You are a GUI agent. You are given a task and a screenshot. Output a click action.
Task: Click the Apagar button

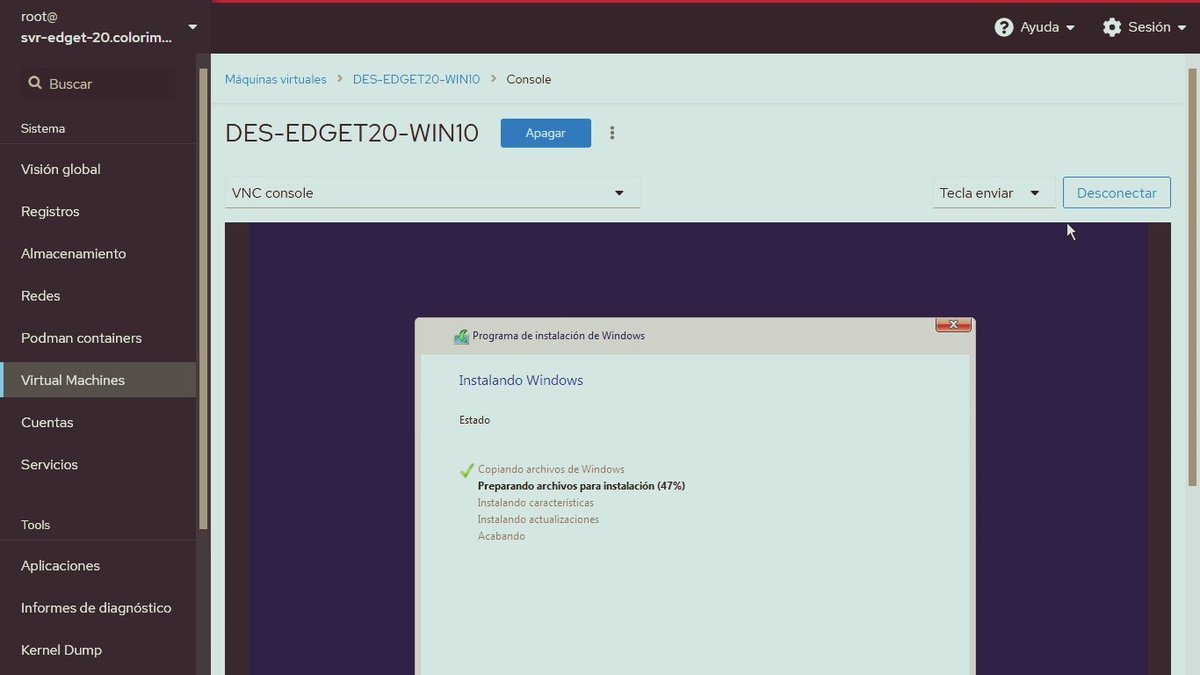(545, 133)
